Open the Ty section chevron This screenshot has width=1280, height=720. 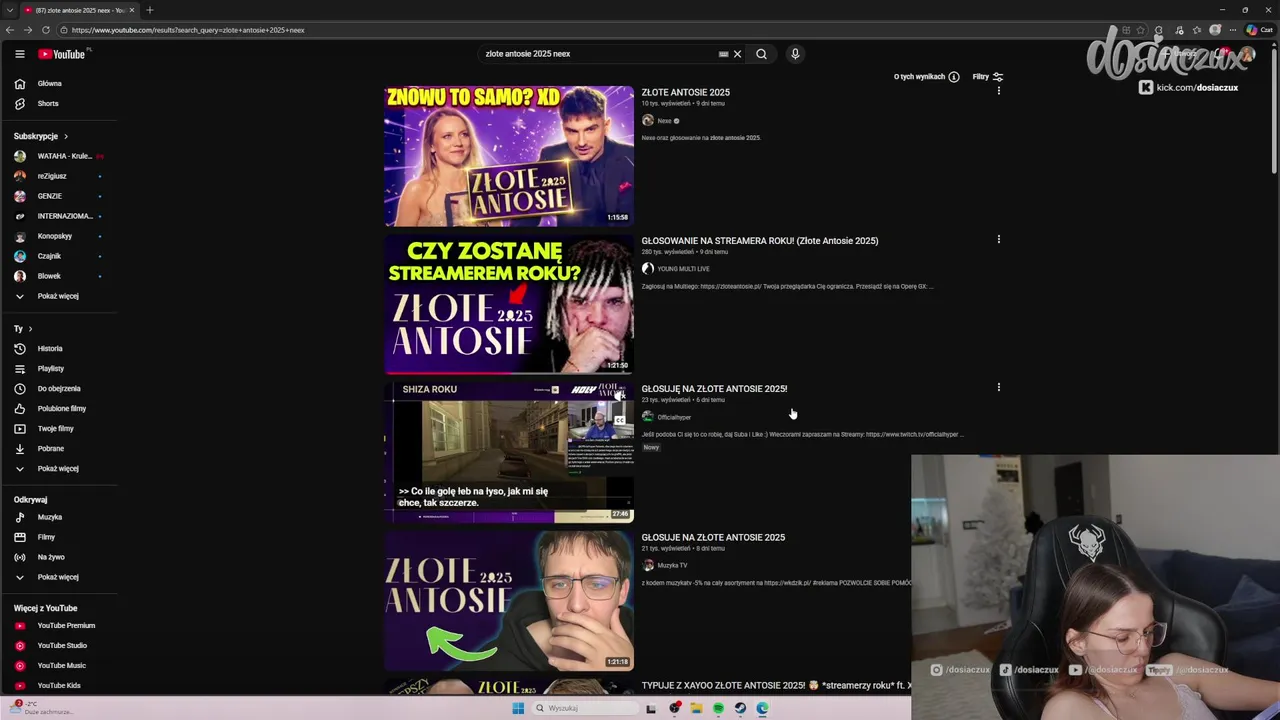click(x=30, y=329)
